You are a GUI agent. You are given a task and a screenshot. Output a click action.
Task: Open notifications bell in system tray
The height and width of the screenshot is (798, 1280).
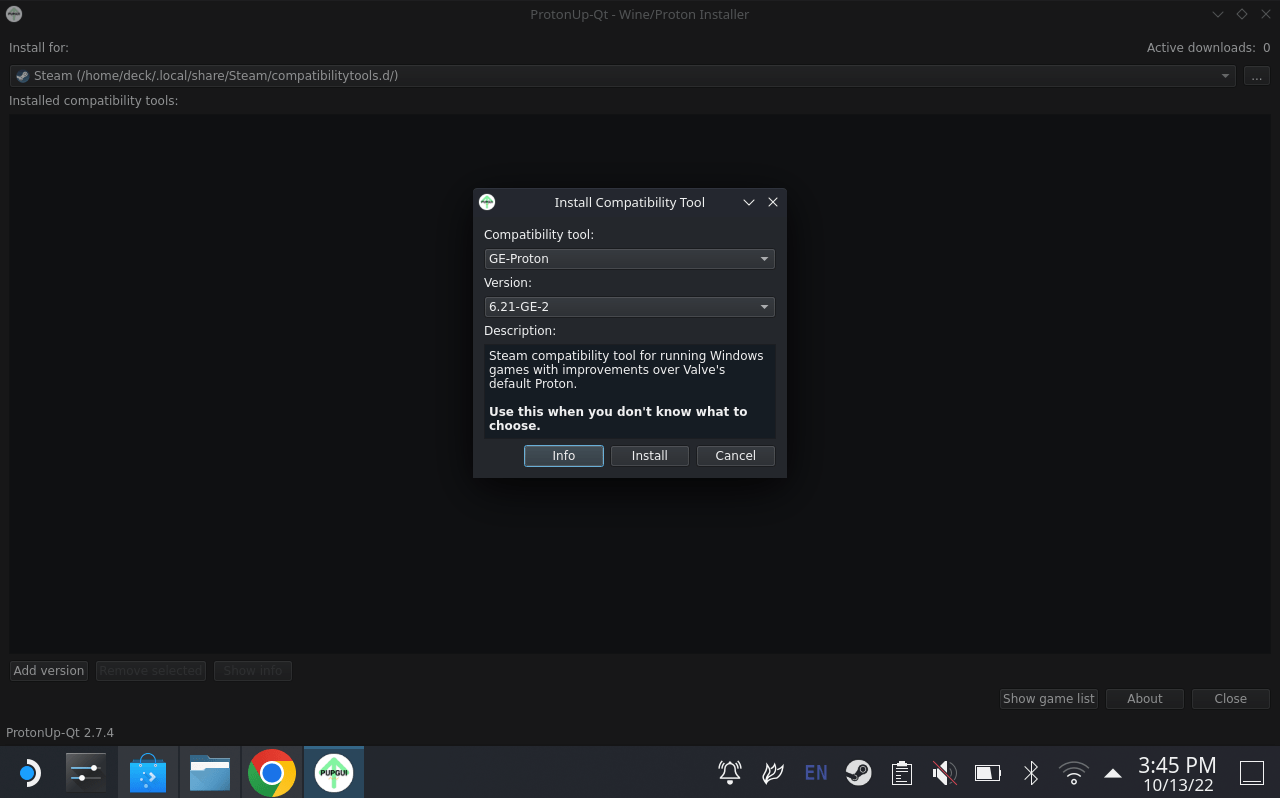tap(730, 773)
